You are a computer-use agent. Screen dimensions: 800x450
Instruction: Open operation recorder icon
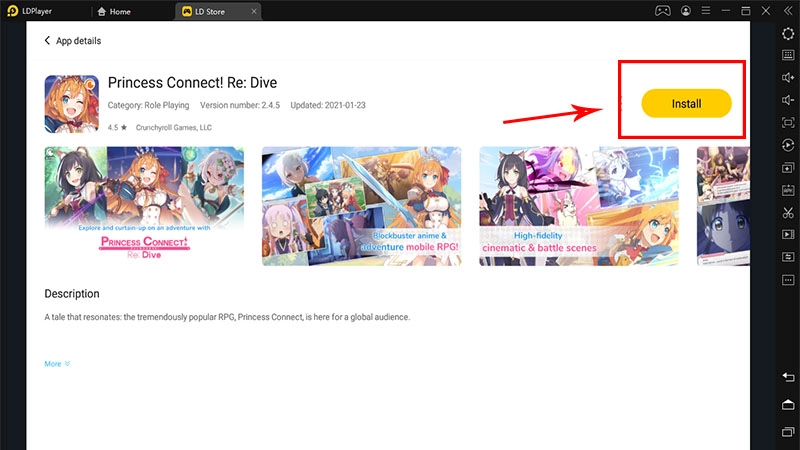[x=788, y=145]
